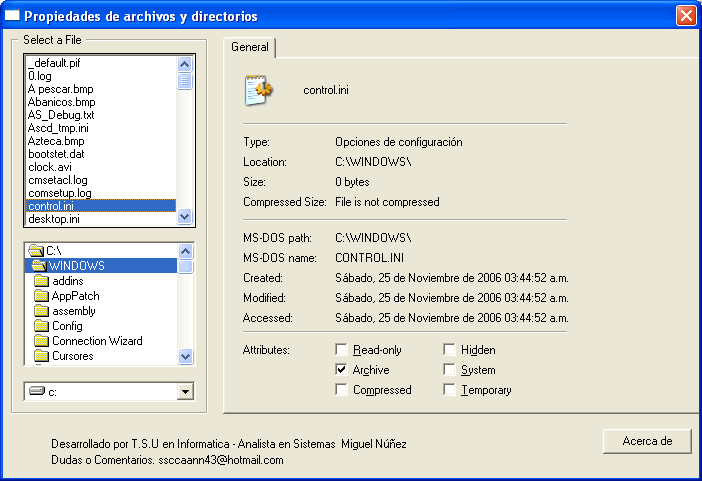Select desktop.ini in the file list
702x481 pixels.
pos(54,219)
